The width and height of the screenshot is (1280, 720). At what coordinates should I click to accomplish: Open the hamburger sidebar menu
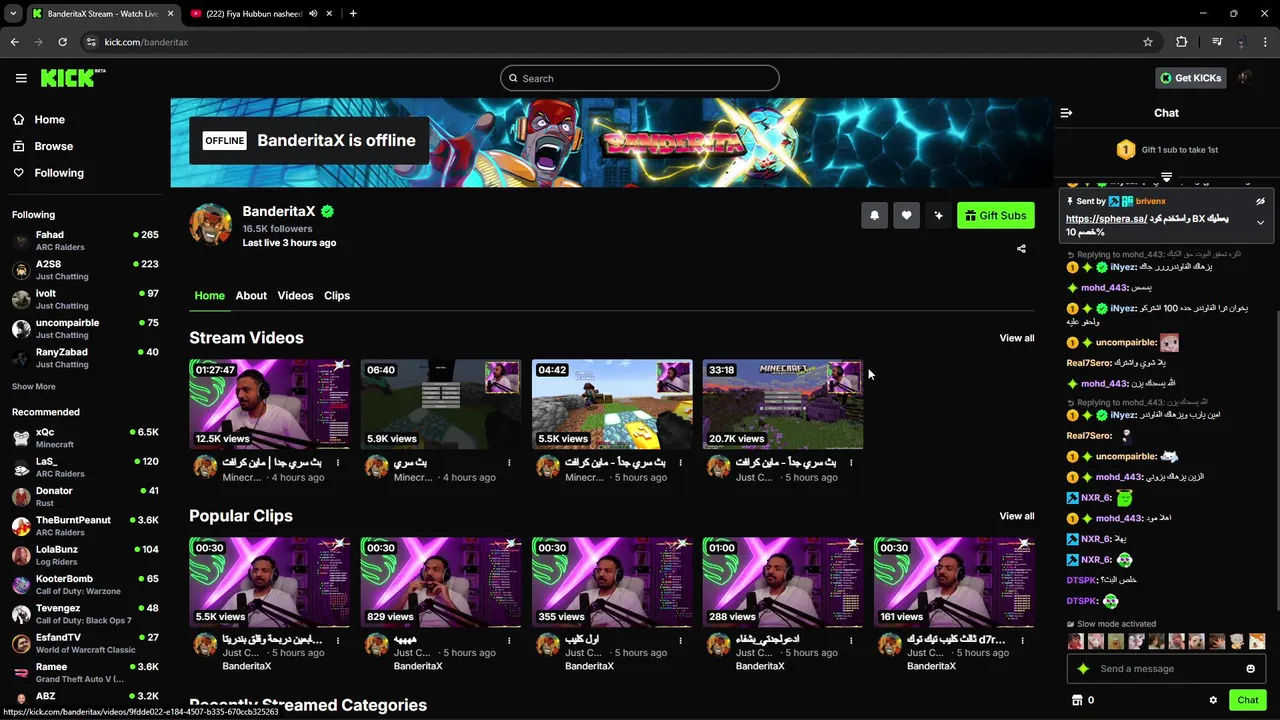[21, 78]
